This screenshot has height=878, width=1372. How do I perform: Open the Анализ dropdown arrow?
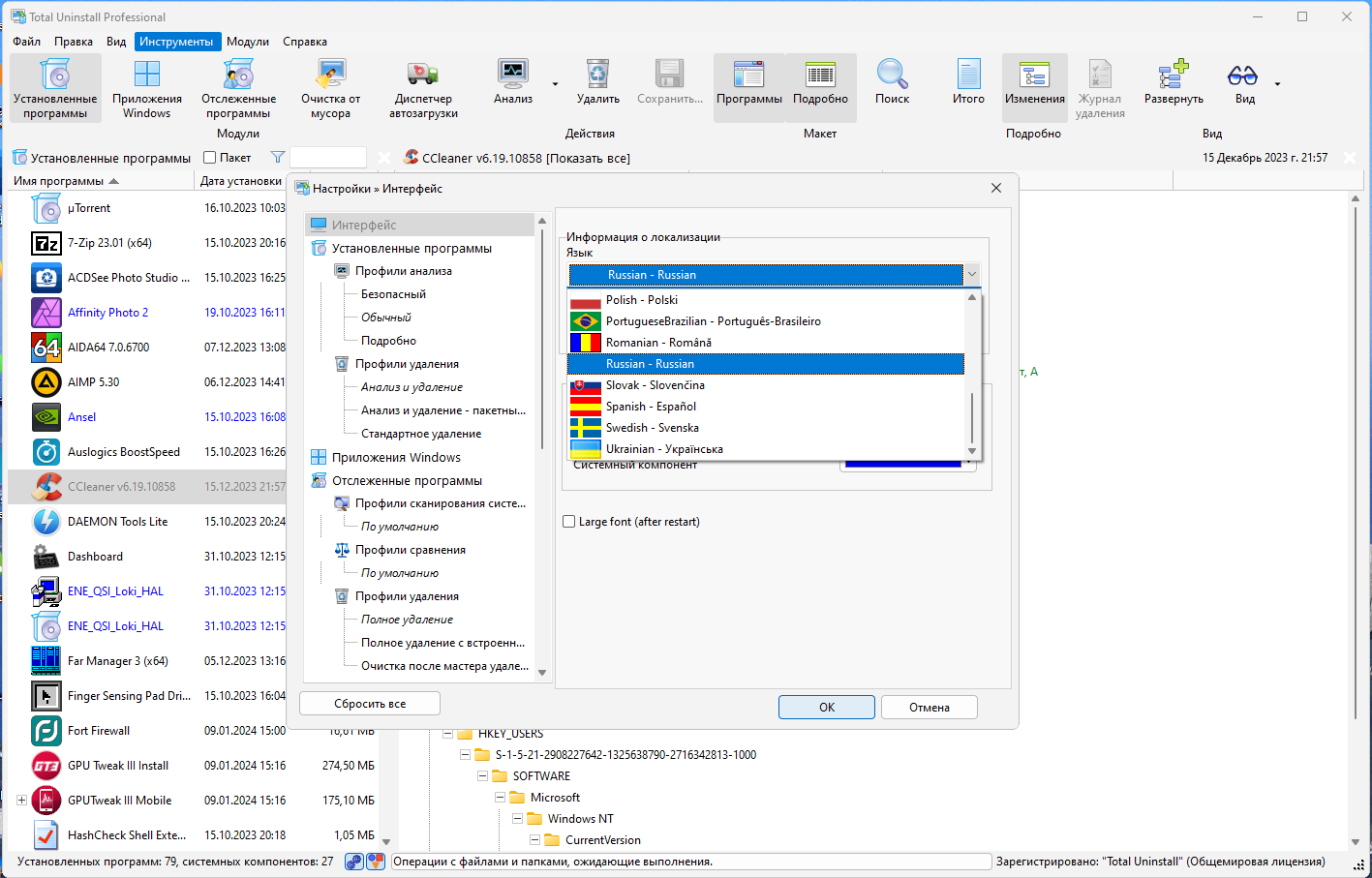pos(555,84)
